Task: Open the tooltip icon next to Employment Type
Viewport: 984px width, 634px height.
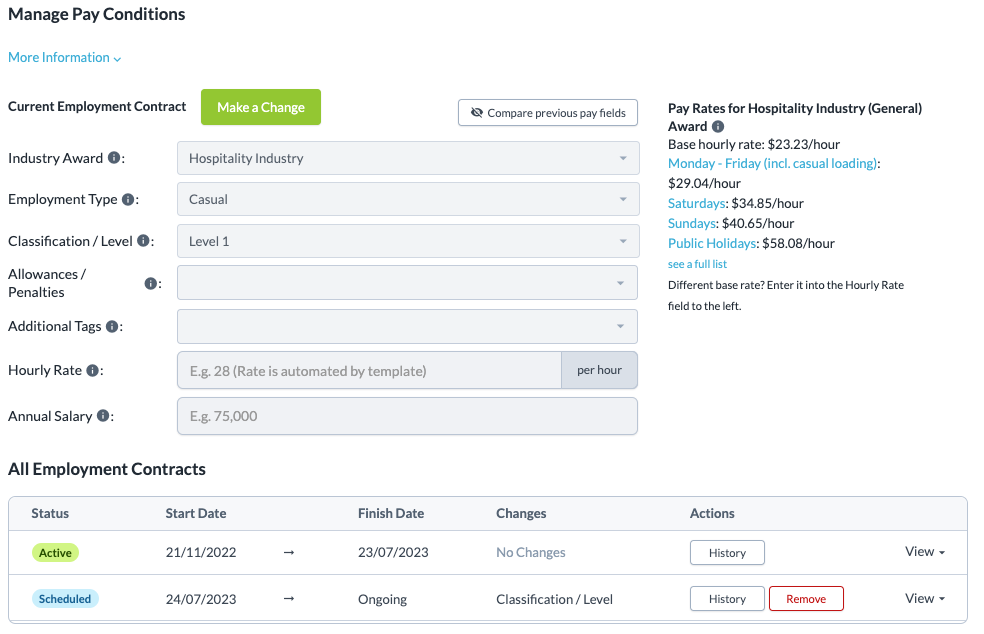Action: coord(130,198)
